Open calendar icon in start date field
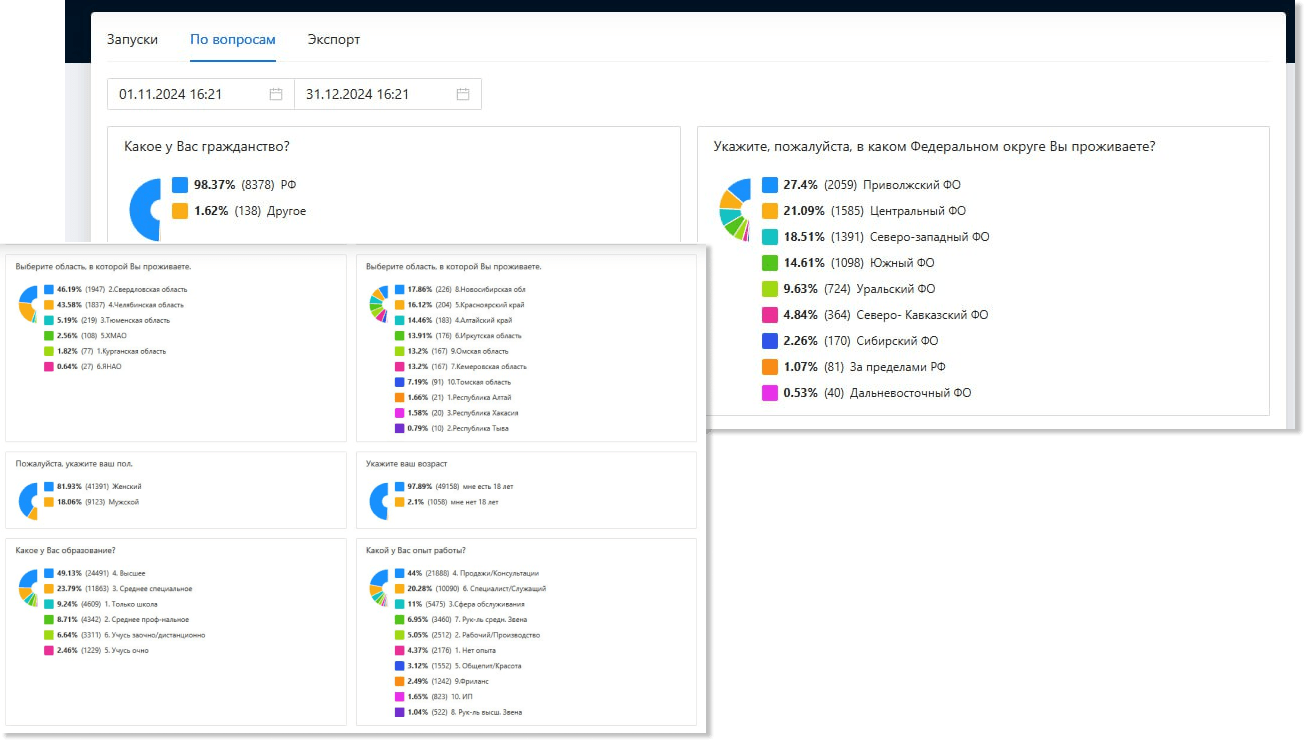This screenshot has height=741, width=1305. pos(276,94)
